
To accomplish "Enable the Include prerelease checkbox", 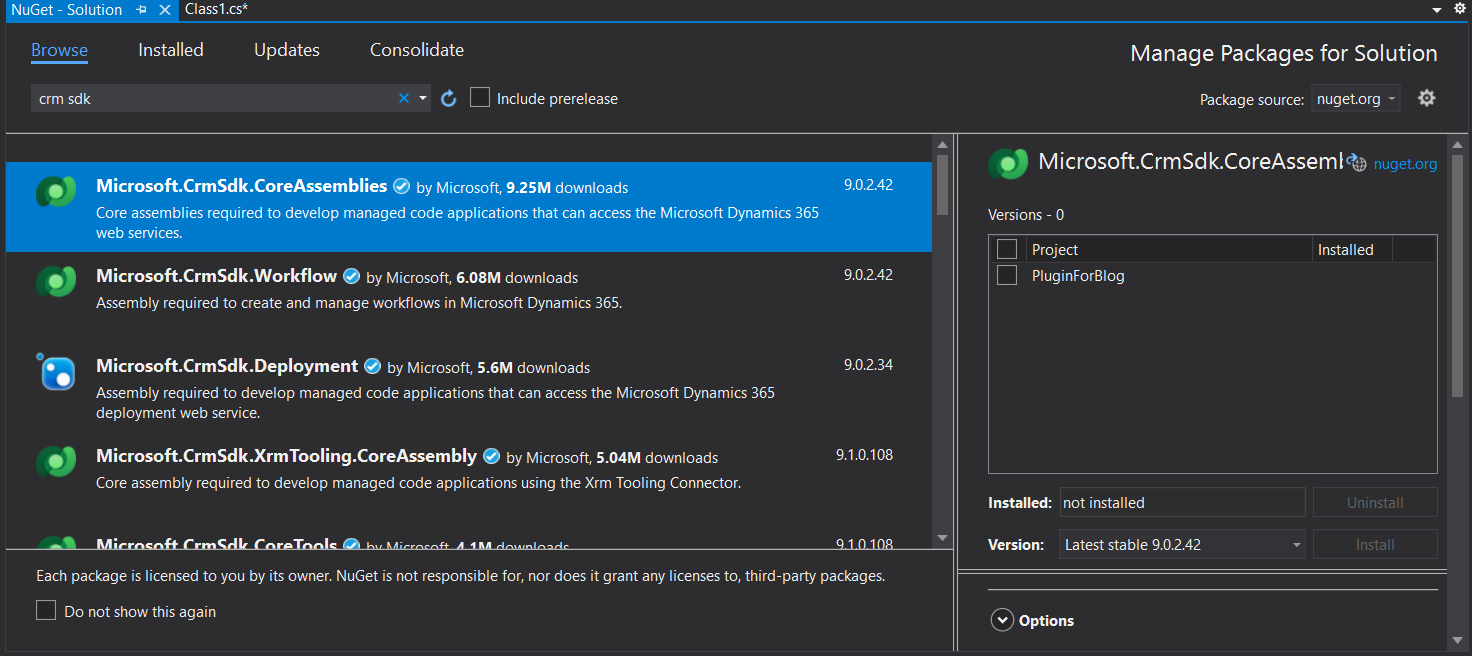I will pyautogui.click(x=480, y=98).
